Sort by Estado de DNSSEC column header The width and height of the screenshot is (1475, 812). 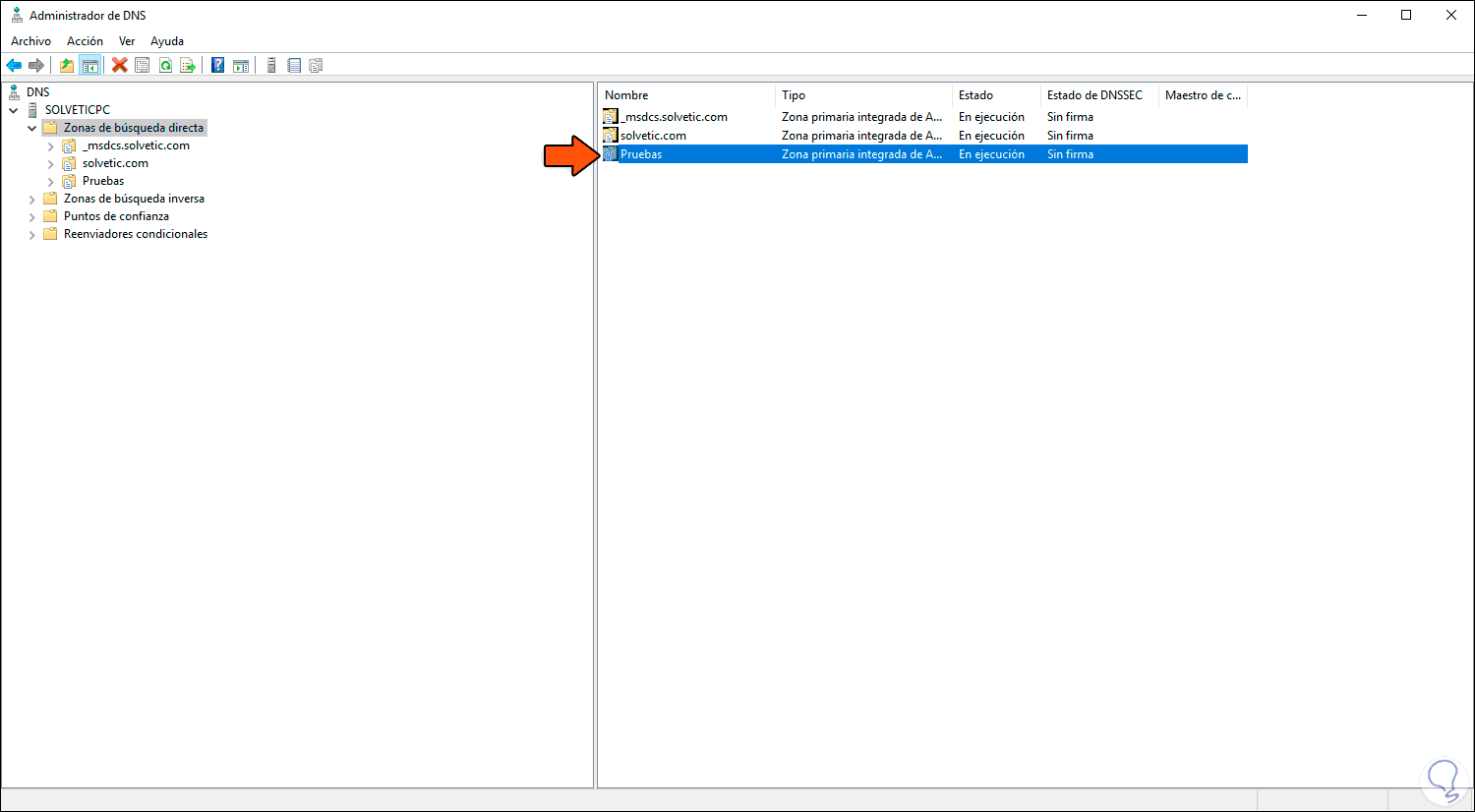click(1099, 95)
